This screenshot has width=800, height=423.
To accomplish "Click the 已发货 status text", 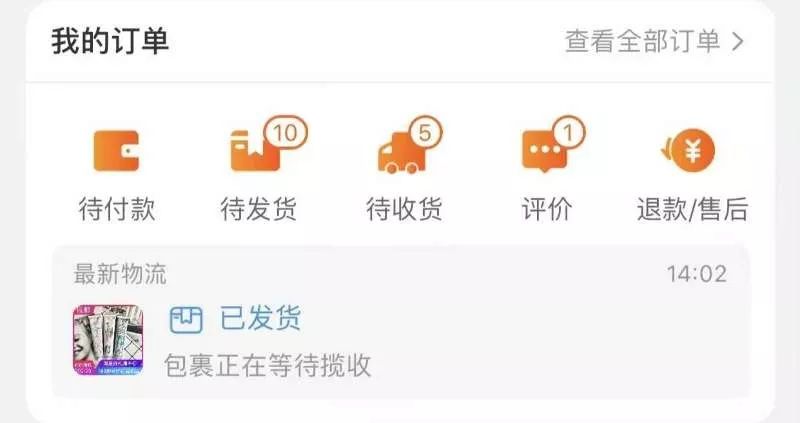I will 261,318.
